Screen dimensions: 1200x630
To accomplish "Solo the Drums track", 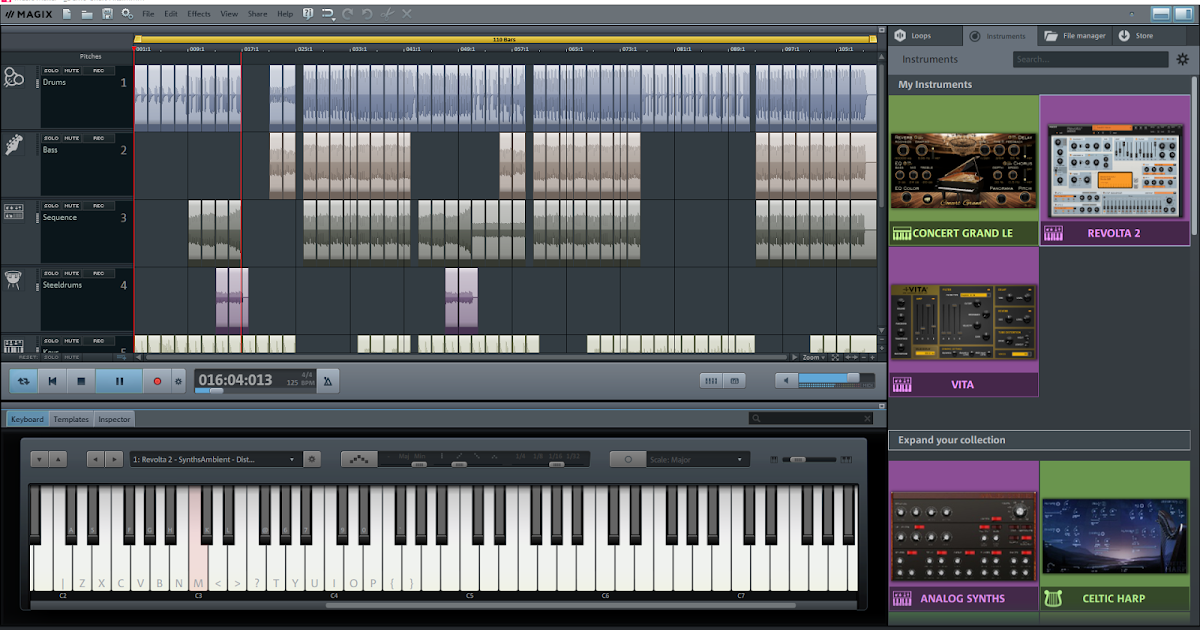I will tap(51, 70).
